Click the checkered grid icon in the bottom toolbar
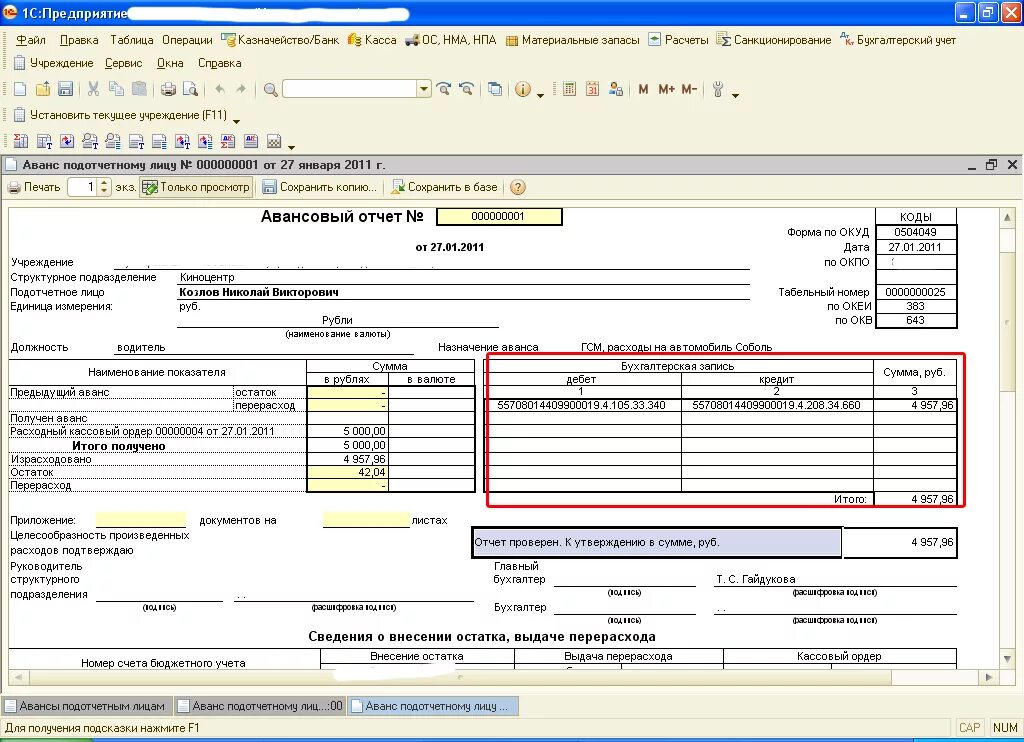1024x742 pixels. pos(274,141)
